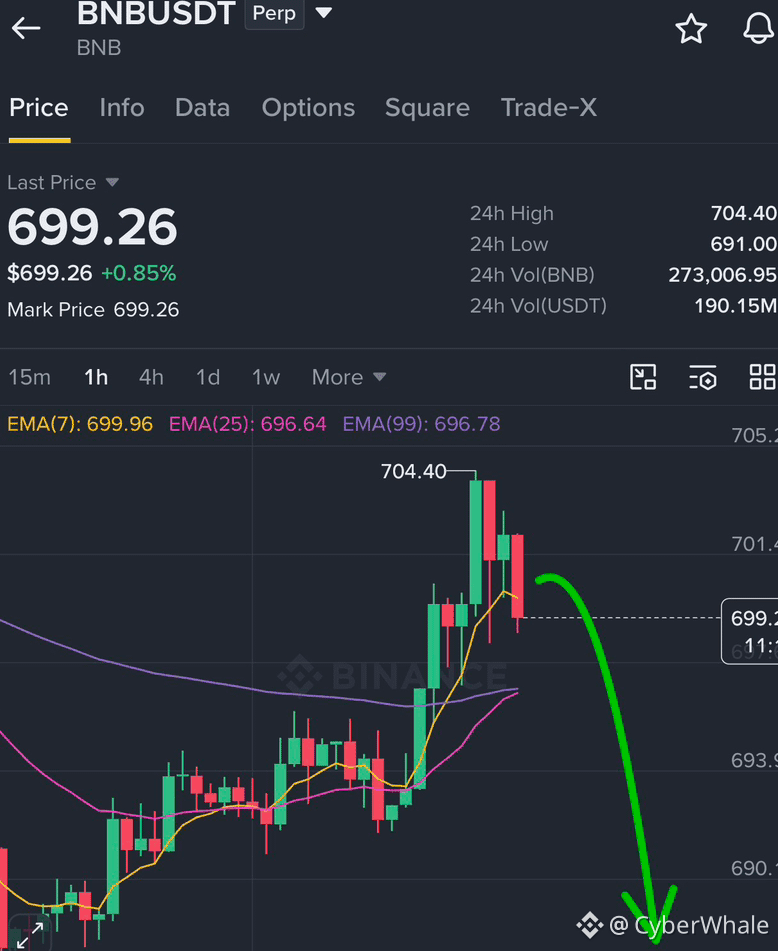The image size is (778, 951).
Task: Click the +0.85% change value
Action: [x=139, y=273]
